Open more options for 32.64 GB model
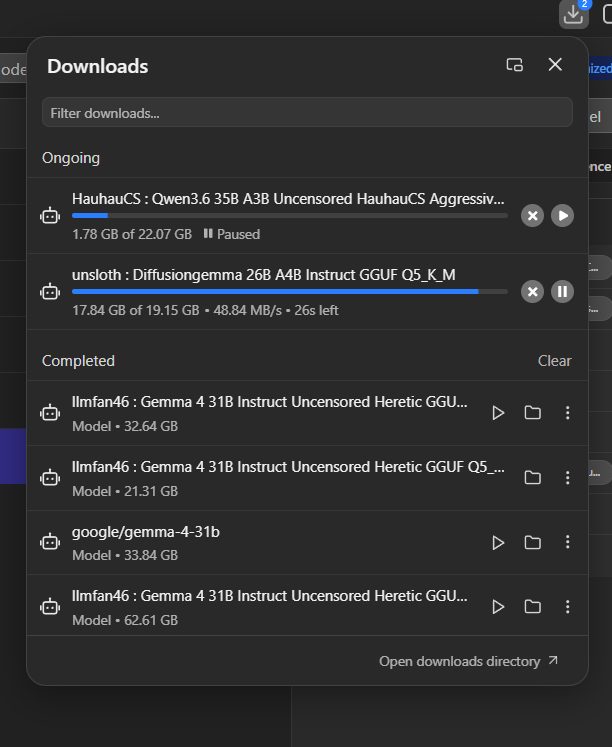Viewport: 612px width, 747px height. point(567,413)
